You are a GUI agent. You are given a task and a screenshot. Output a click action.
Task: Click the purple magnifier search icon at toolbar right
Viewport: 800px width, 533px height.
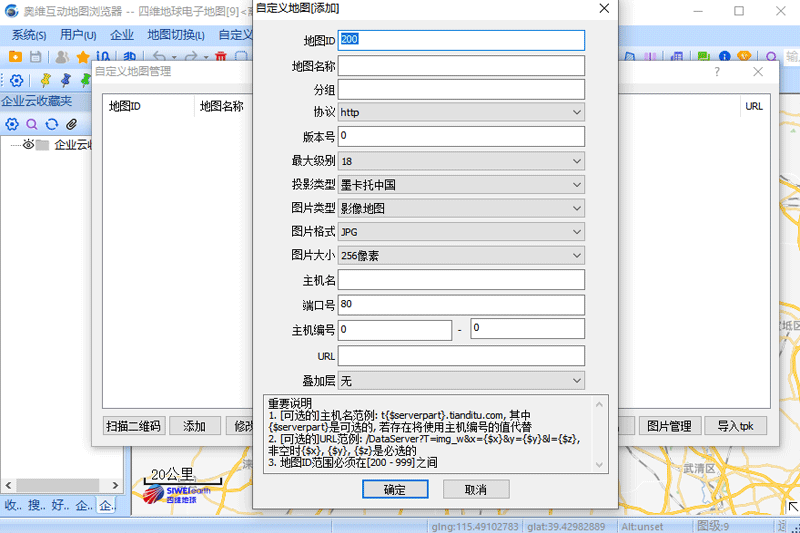click(771, 57)
